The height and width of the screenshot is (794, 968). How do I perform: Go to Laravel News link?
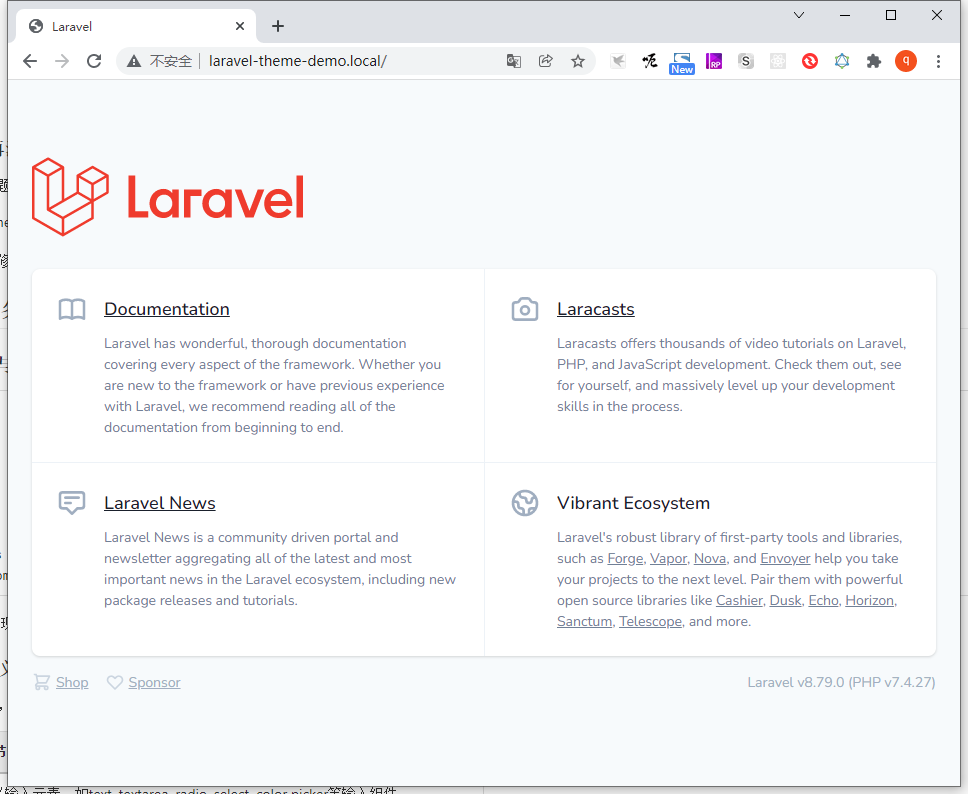tap(160, 503)
